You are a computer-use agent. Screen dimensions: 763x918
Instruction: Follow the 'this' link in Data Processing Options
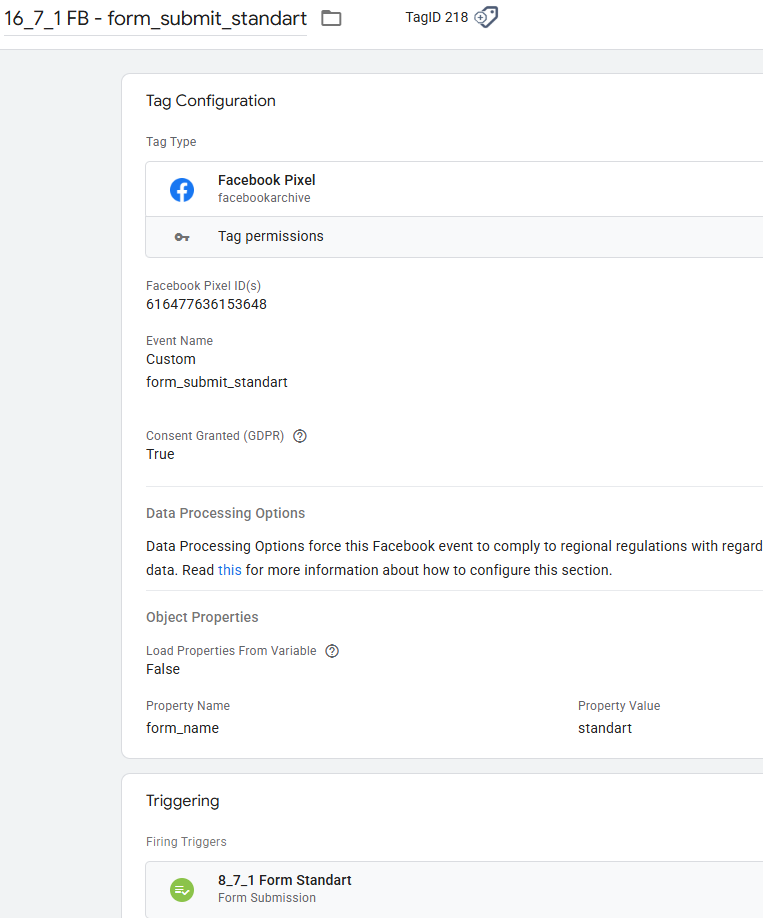tap(230, 570)
